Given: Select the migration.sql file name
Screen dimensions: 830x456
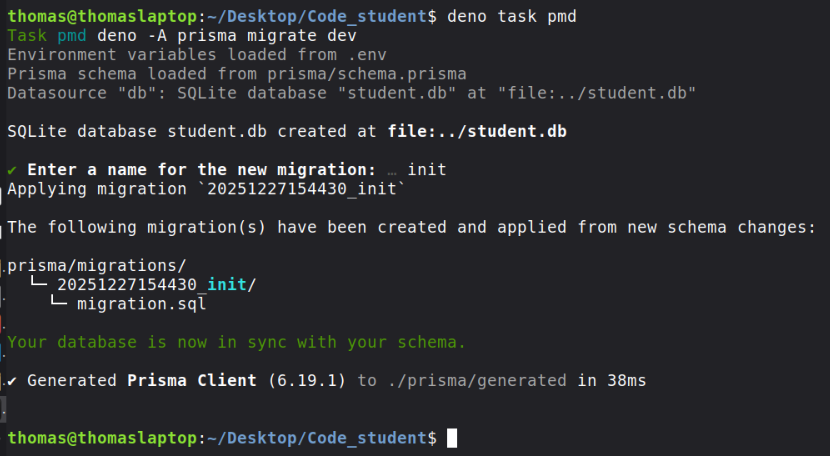Looking at the screenshot, I should 141,304.
